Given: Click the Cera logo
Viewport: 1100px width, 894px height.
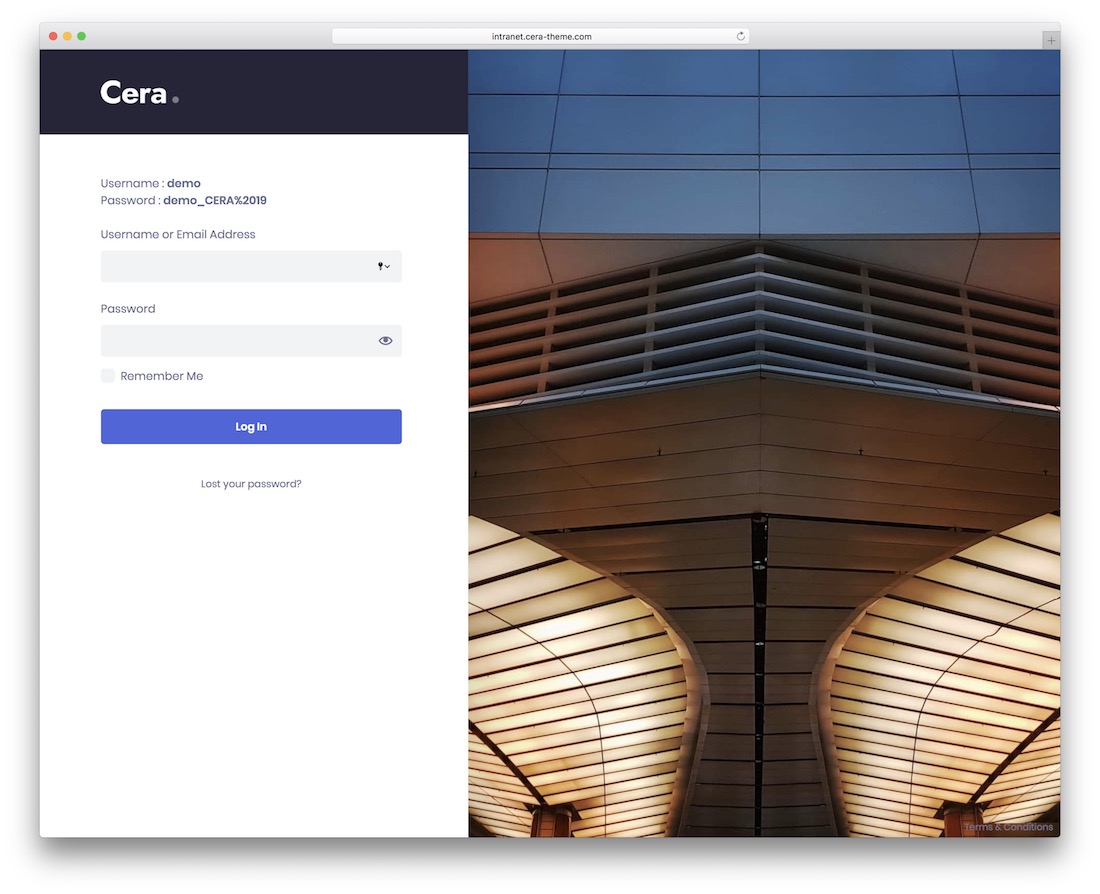Looking at the screenshot, I should 139,93.
